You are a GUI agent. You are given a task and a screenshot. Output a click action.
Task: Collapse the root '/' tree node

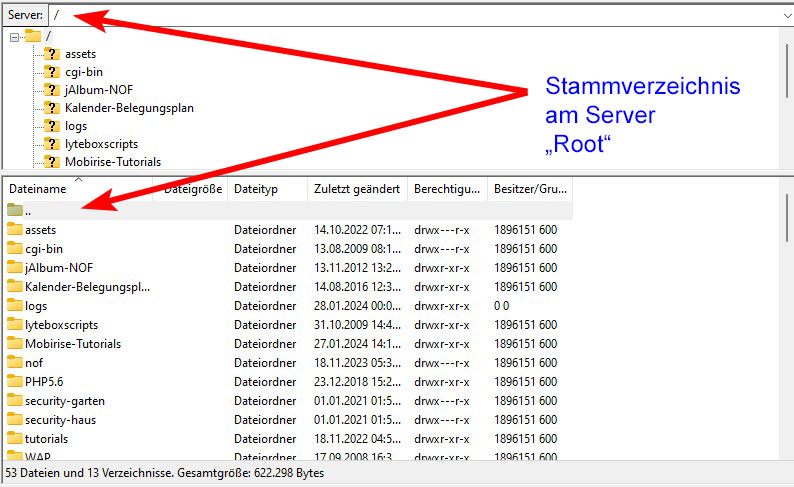(x=14, y=37)
